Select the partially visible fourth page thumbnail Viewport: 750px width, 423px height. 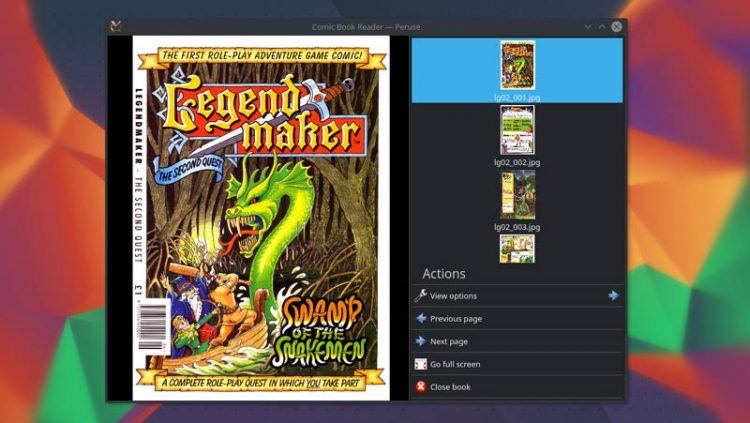tap(517, 249)
